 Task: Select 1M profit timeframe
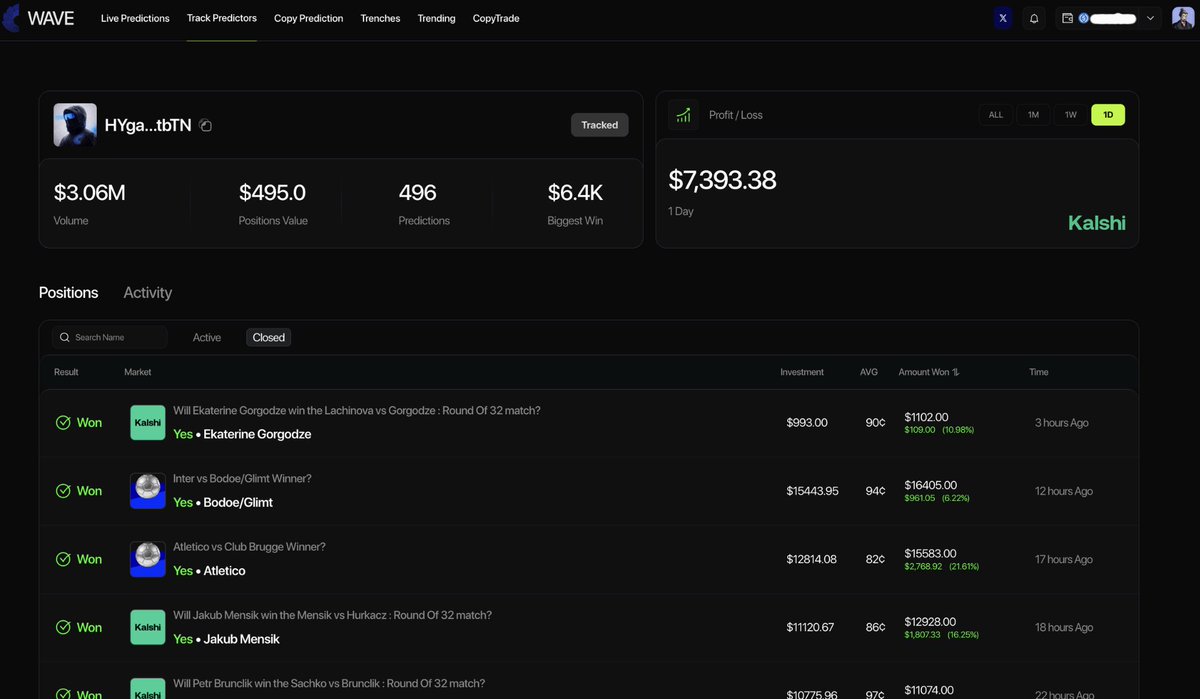coord(1033,115)
